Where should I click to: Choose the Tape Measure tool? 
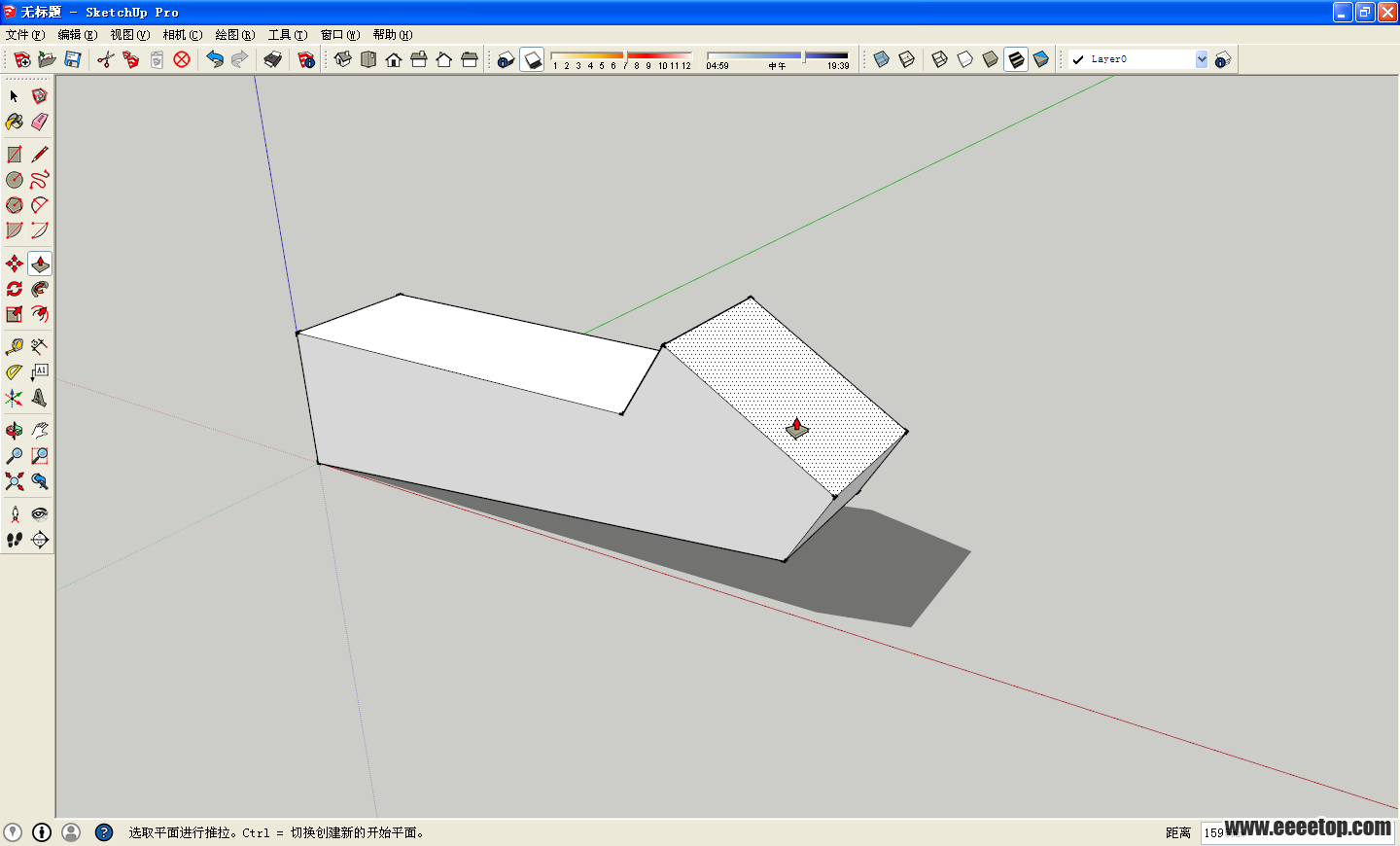[x=15, y=347]
